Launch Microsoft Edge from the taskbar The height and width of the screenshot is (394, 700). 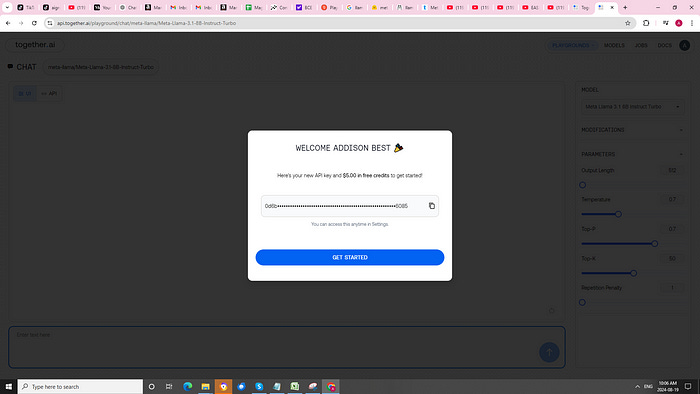[x=188, y=386]
